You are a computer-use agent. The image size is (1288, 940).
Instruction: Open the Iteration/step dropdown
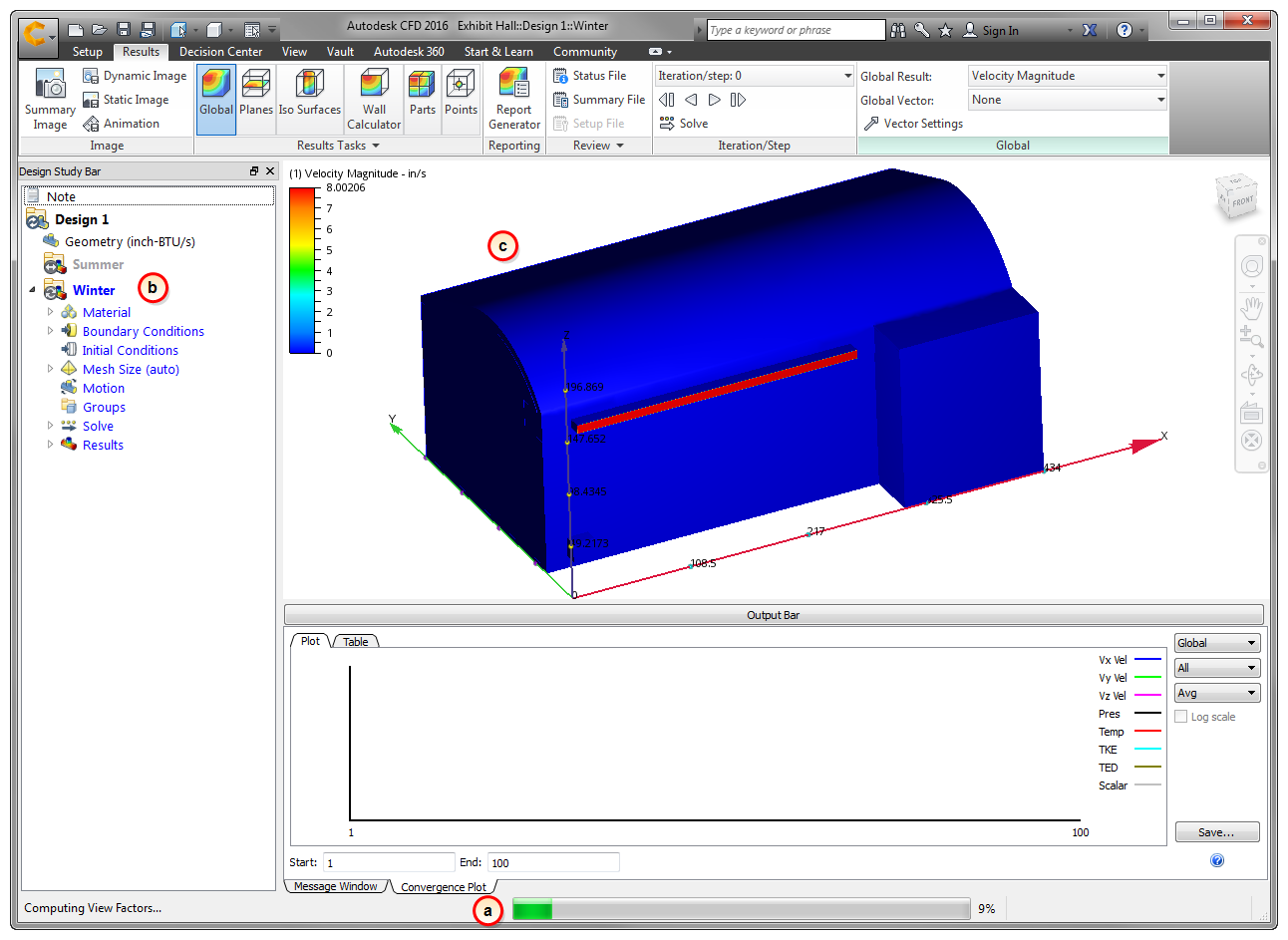tap(755, 76)
